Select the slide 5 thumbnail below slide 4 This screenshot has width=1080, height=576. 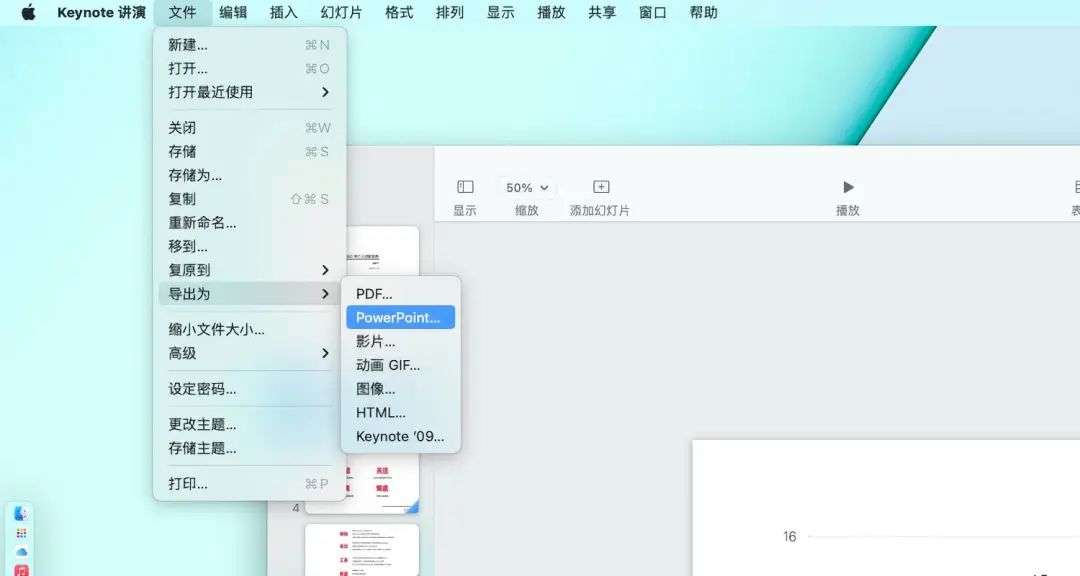click(x=362, y=550)
